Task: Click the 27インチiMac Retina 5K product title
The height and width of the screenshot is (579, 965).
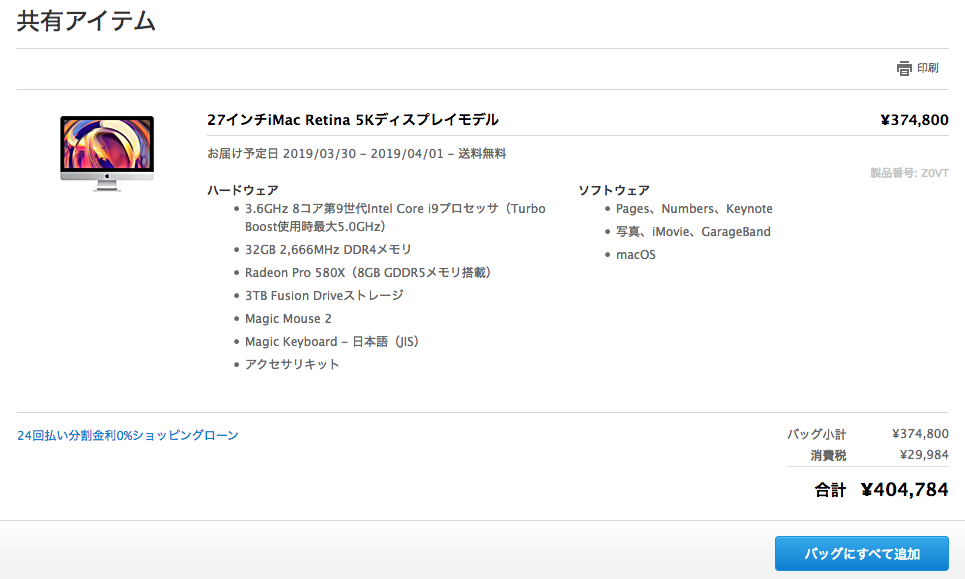Action: (352, 120)
